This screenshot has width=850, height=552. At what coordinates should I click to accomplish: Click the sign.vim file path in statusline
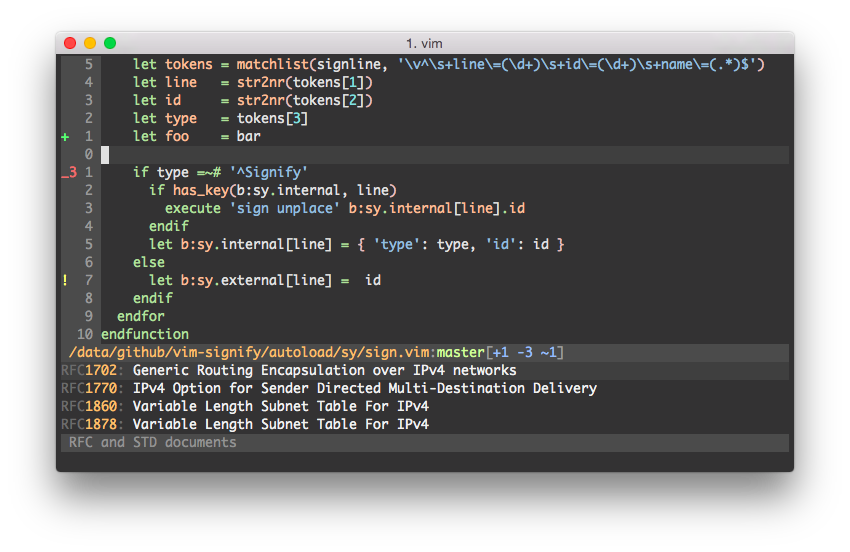[250, 353]
